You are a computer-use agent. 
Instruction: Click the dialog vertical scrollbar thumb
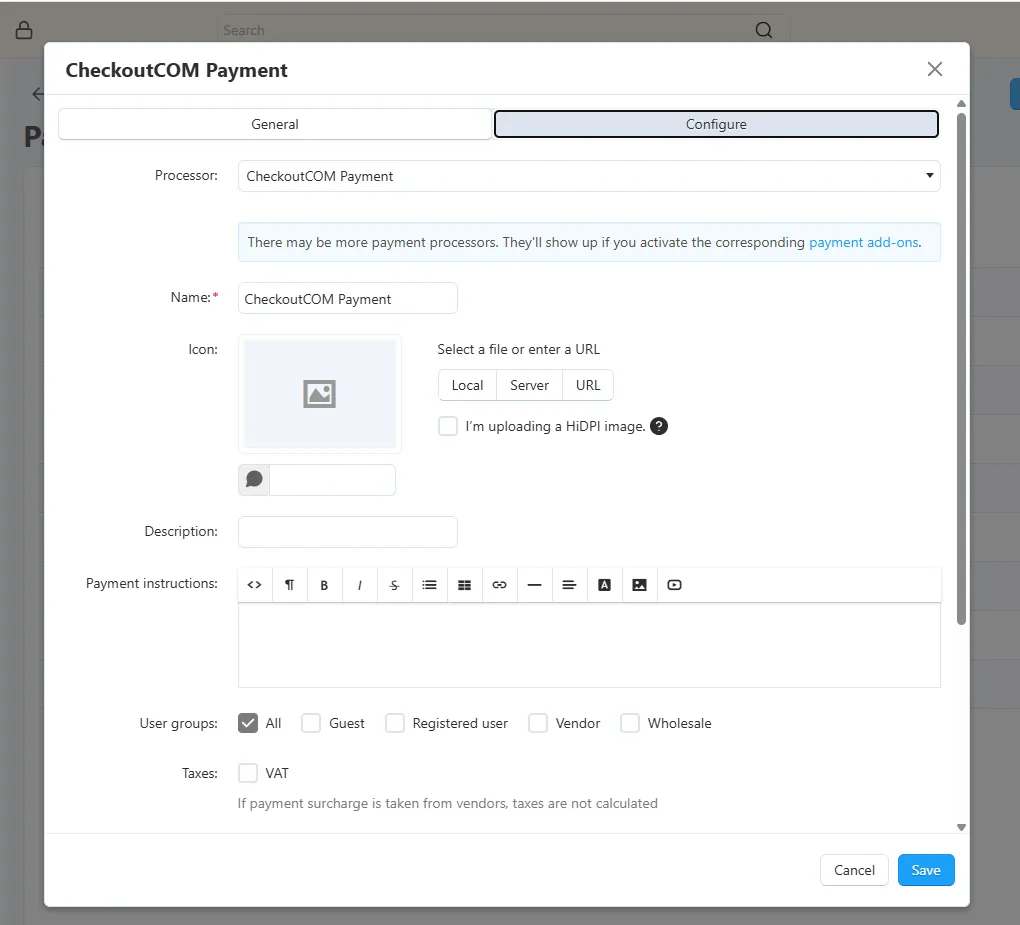point(961,368)
